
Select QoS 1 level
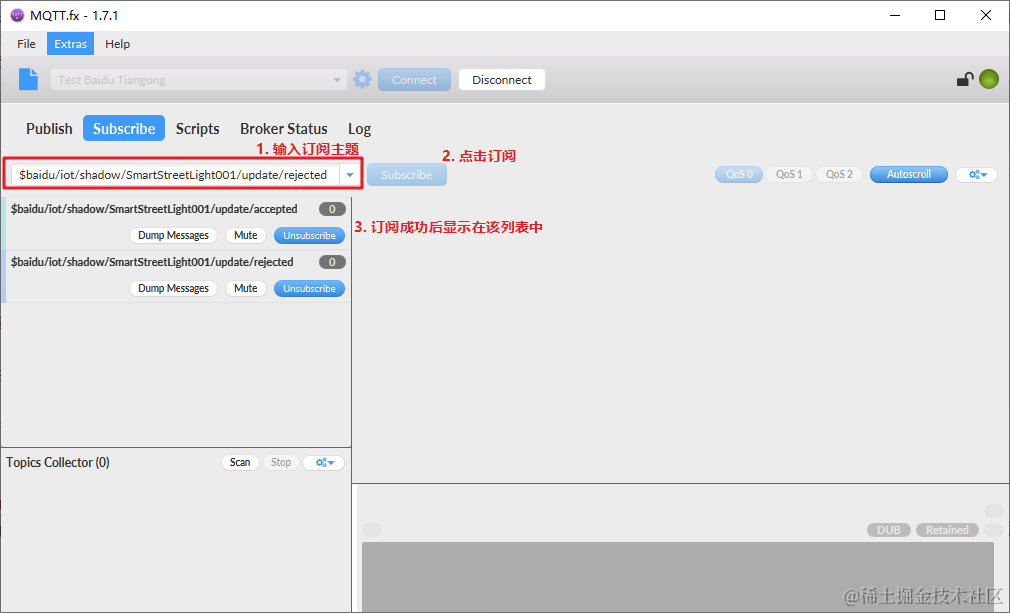(x=789, y=174)
